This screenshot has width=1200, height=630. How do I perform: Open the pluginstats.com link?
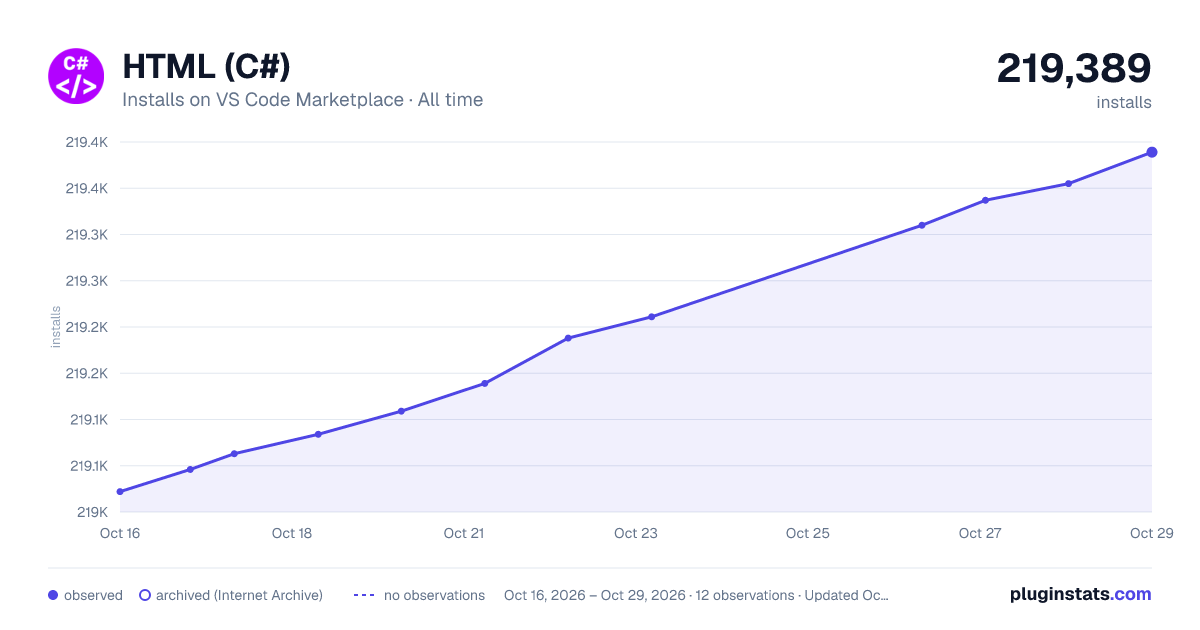point(1080,594)
